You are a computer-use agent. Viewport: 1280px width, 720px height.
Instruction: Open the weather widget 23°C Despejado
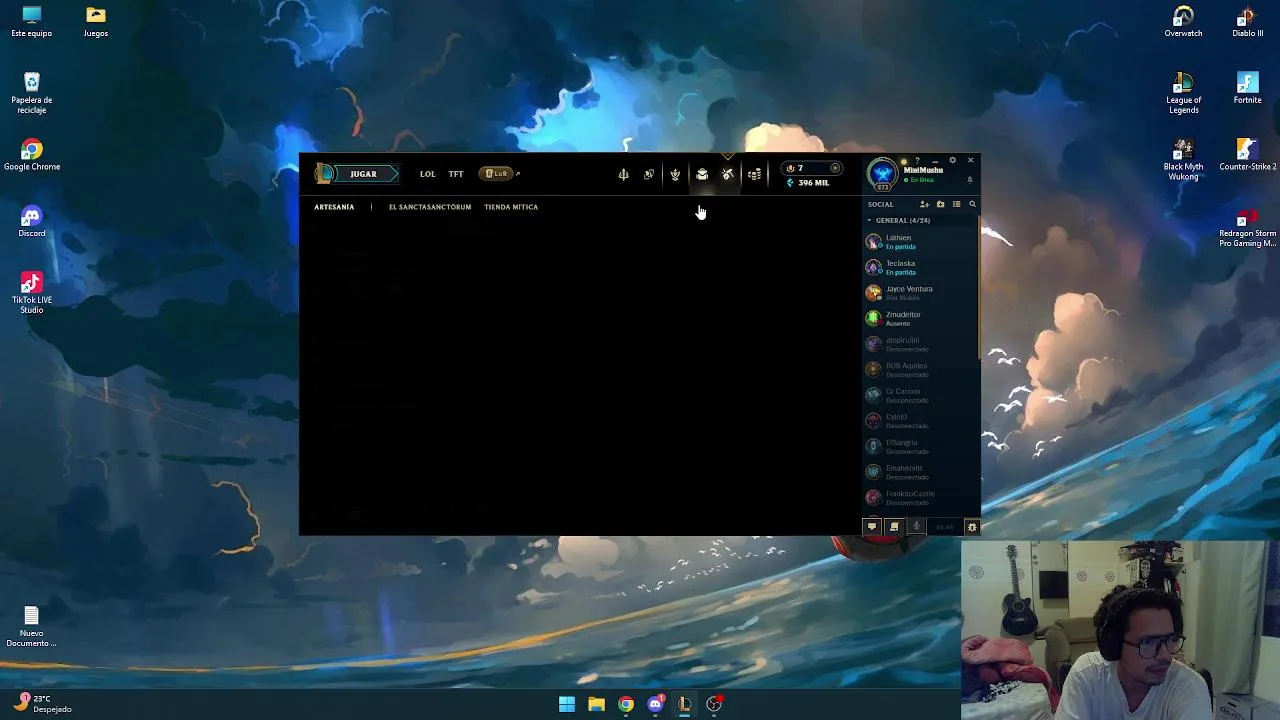(43, 704)
